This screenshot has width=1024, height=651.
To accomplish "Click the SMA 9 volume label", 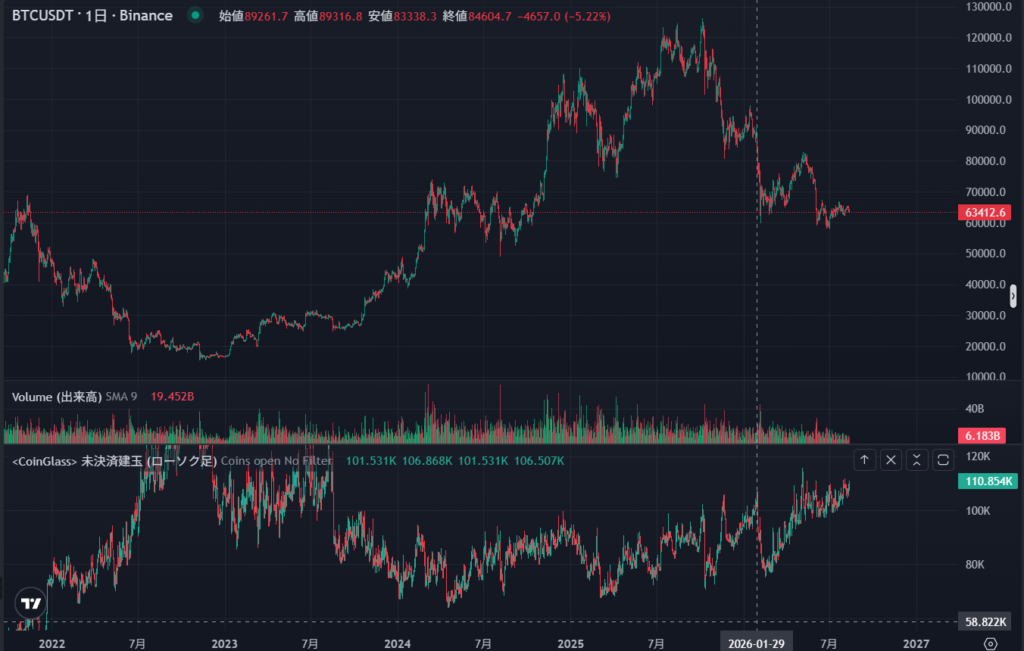I will tap(121, 396).
